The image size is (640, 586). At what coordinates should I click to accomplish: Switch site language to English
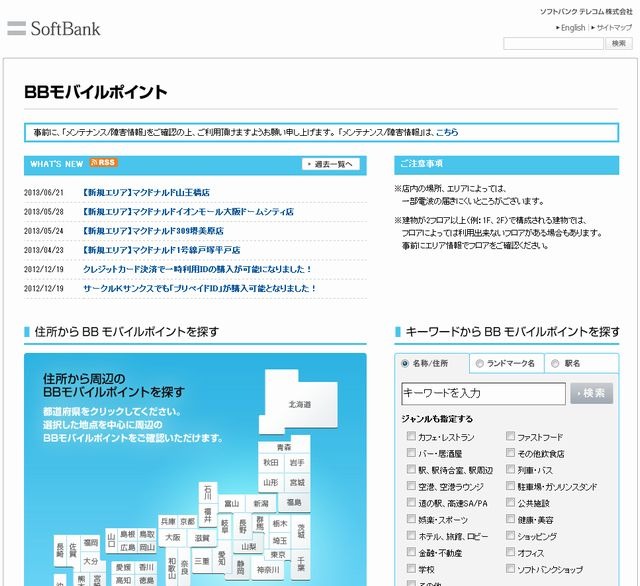[571, 28]
